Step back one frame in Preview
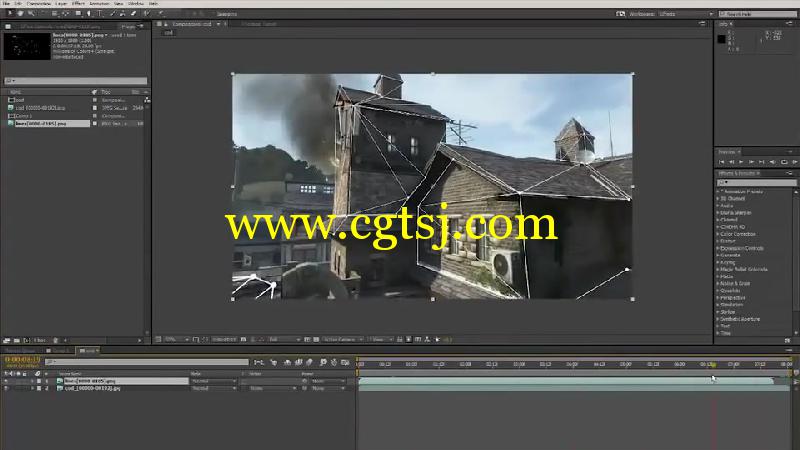The image size is (800, 450). tap(731, 162)
